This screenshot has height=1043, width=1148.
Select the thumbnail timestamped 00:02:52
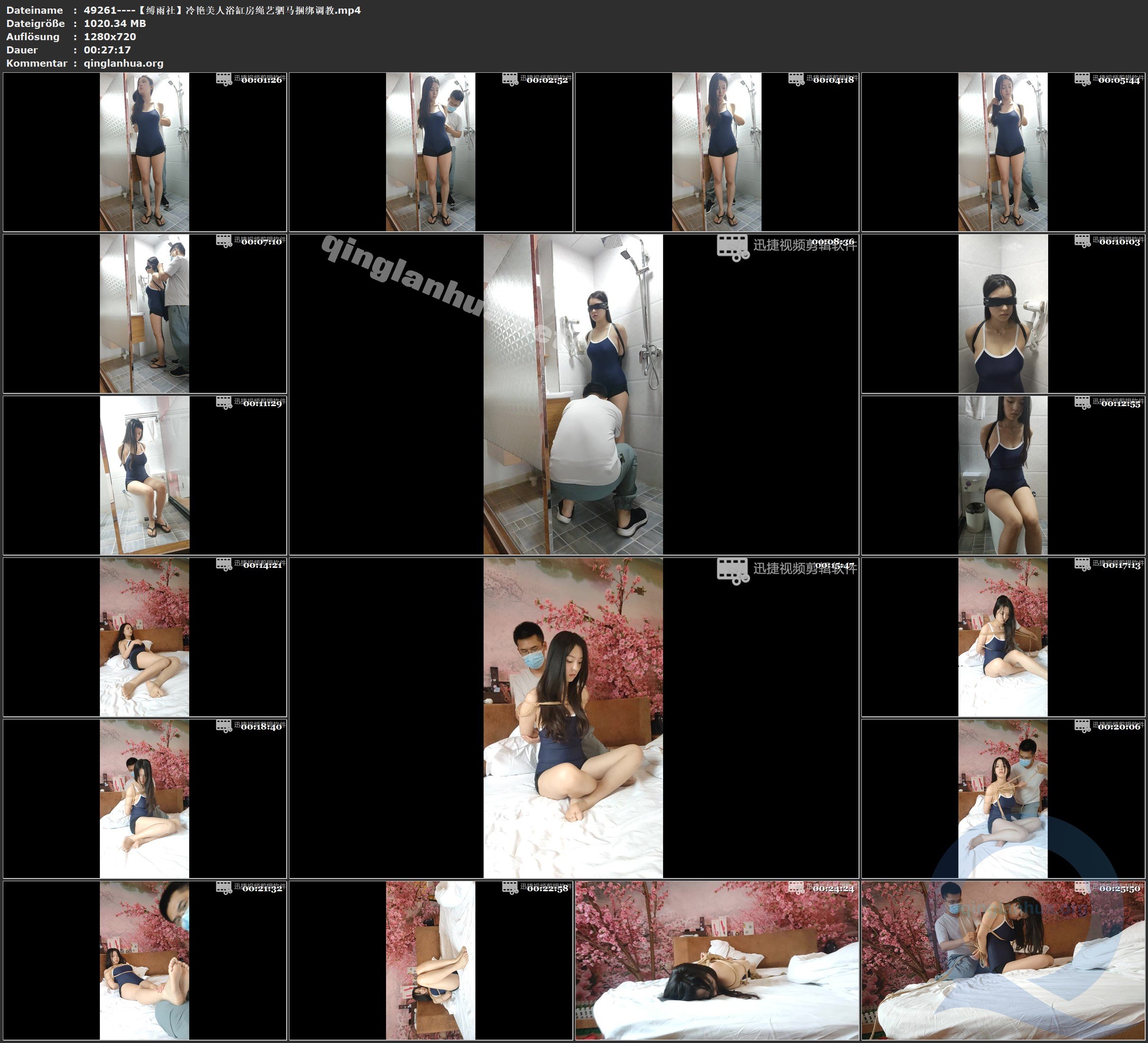430,152
